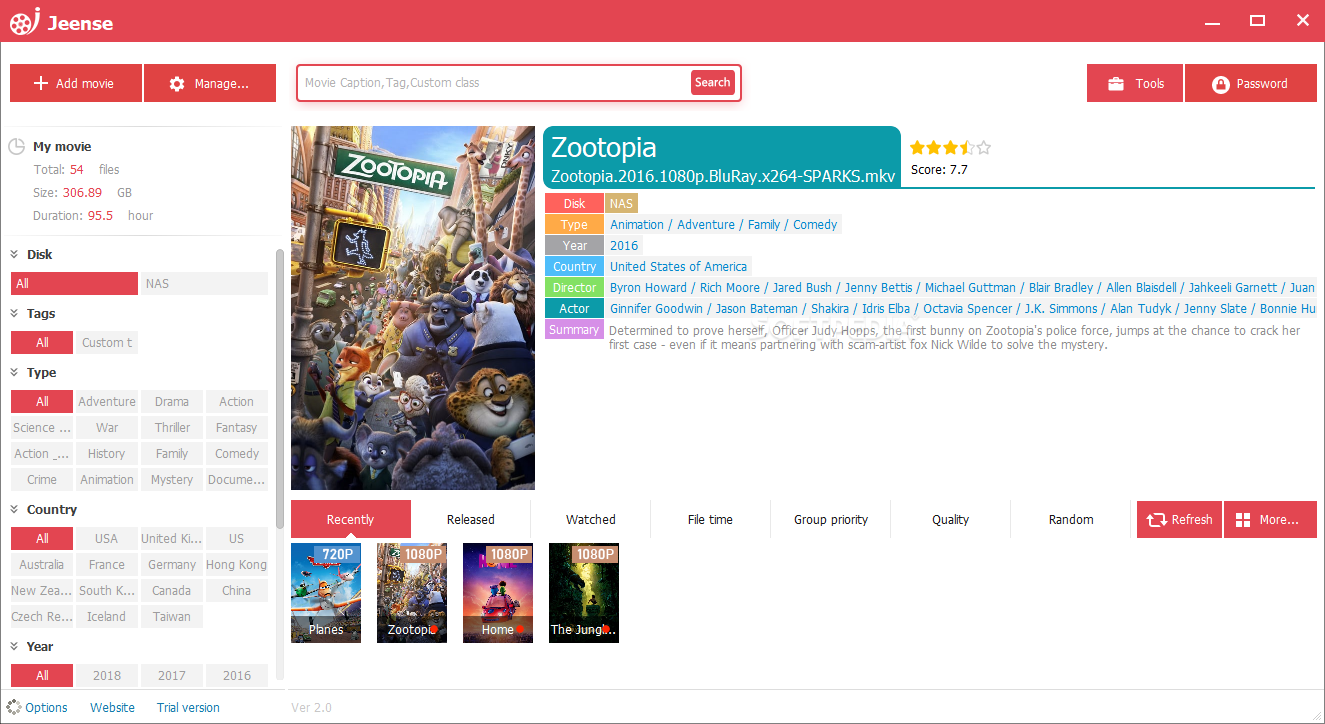
Task: Filter by year 2018
Action: pyautogui.click(x=107, y=676)
